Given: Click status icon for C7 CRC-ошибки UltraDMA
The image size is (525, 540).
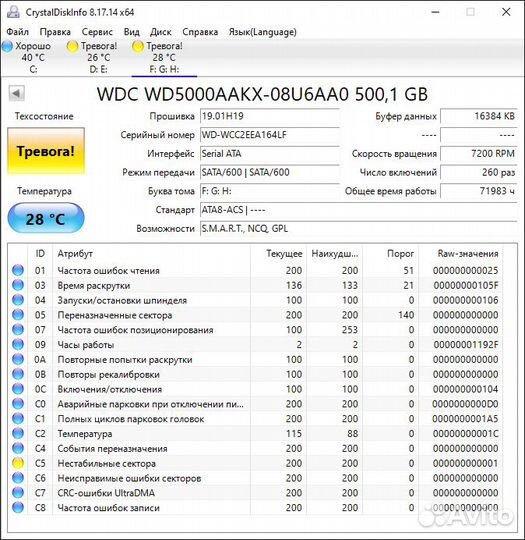Looking at the screenshot, I should click(18, 493).
